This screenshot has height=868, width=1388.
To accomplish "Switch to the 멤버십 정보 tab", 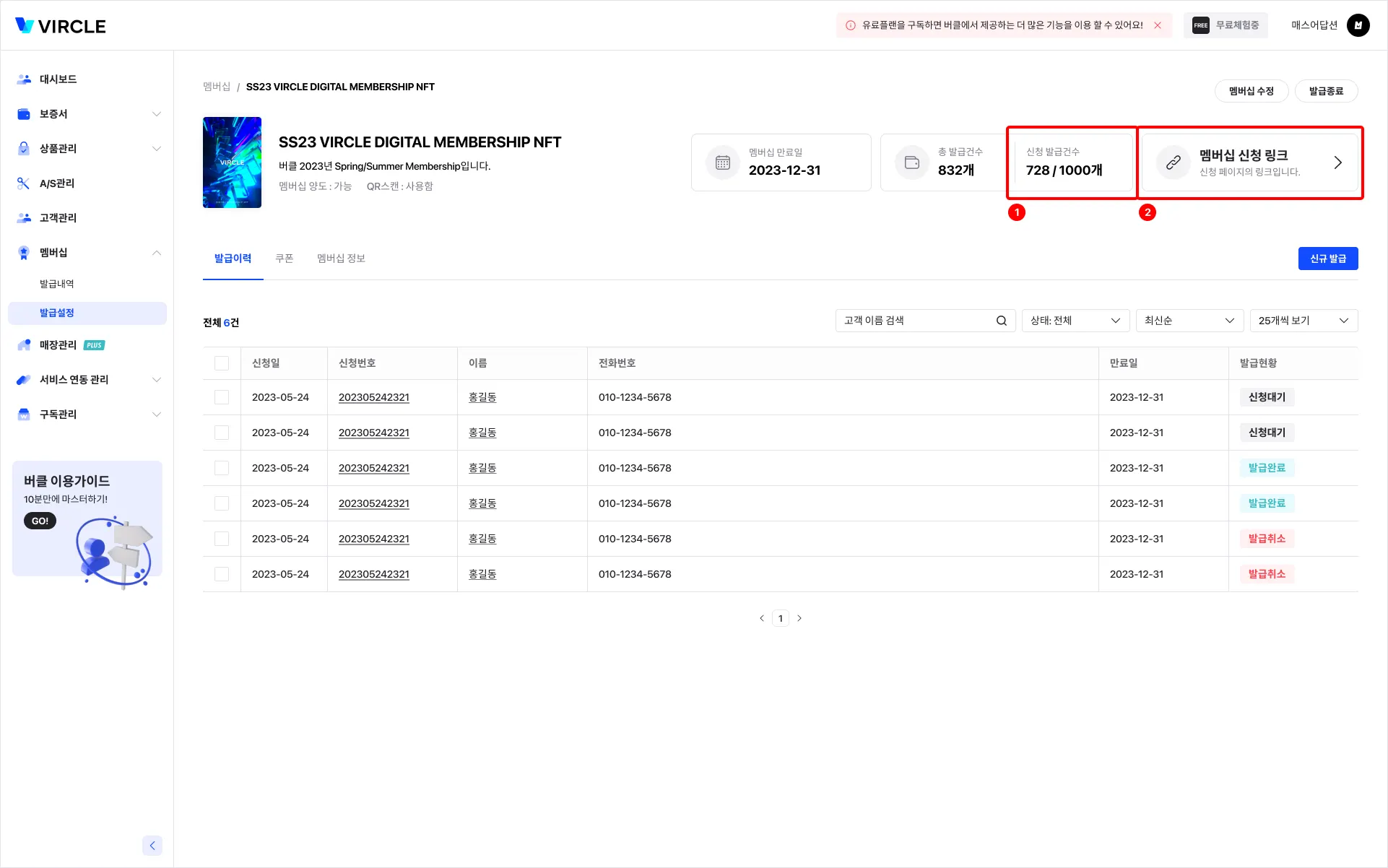I will click(x=341, y=259).
